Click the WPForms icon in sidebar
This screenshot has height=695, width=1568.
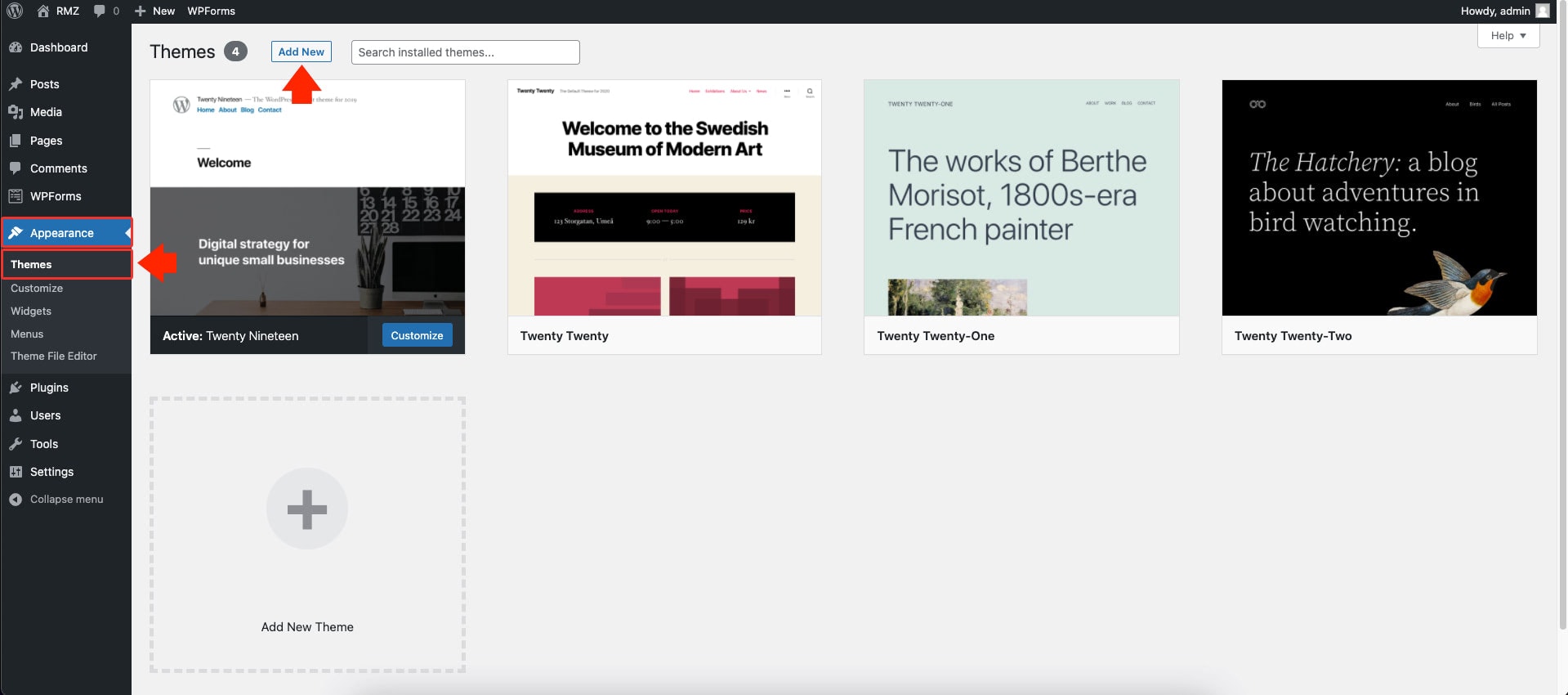pyautogui.click(x=16, y=196)
